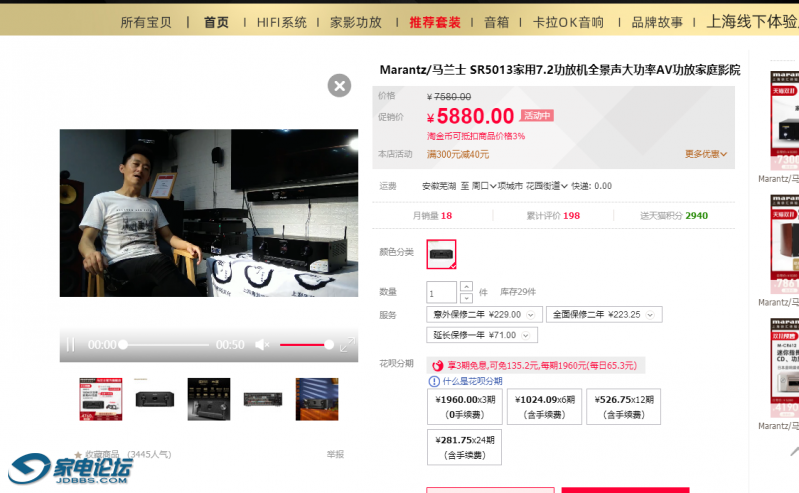Open the 花园街道 street dropdown
Viewport: 799px width, 493px height.
coord(546,186)
